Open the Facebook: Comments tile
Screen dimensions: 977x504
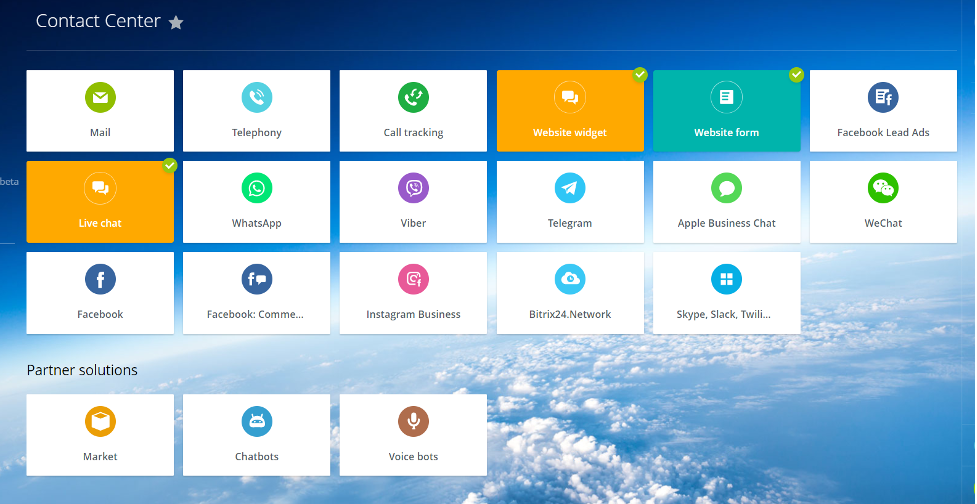coord(257,293)
